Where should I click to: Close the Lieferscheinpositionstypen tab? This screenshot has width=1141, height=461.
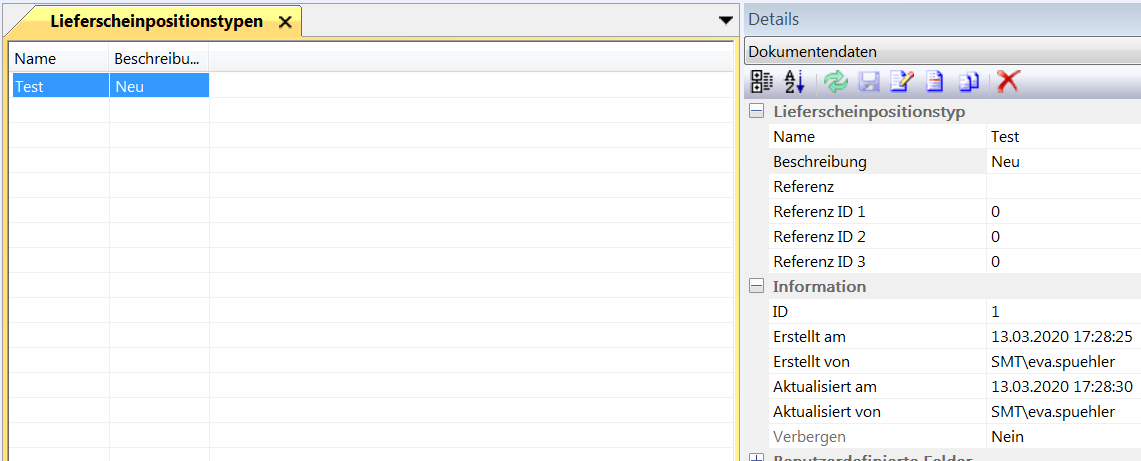click(285, 22)
